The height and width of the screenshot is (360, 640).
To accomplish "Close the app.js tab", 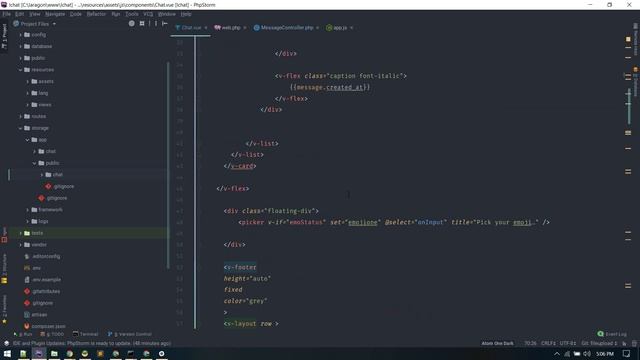I will 351,28.
